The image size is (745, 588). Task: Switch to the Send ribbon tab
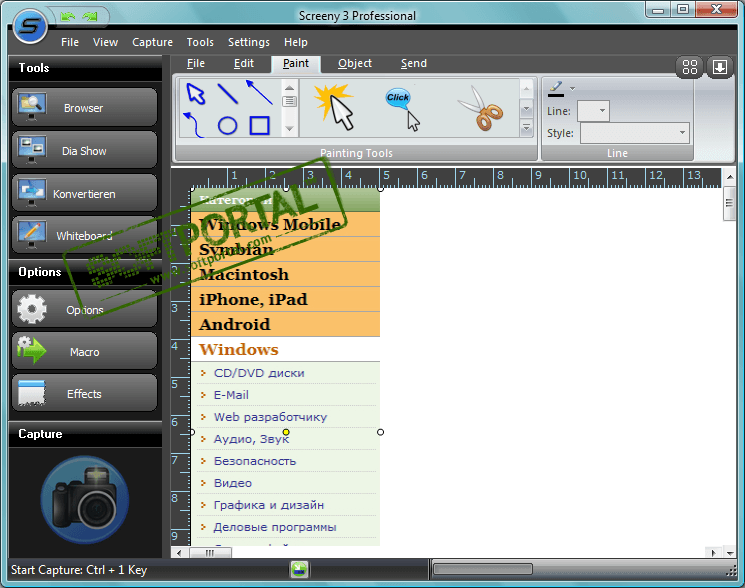(414, 64)
